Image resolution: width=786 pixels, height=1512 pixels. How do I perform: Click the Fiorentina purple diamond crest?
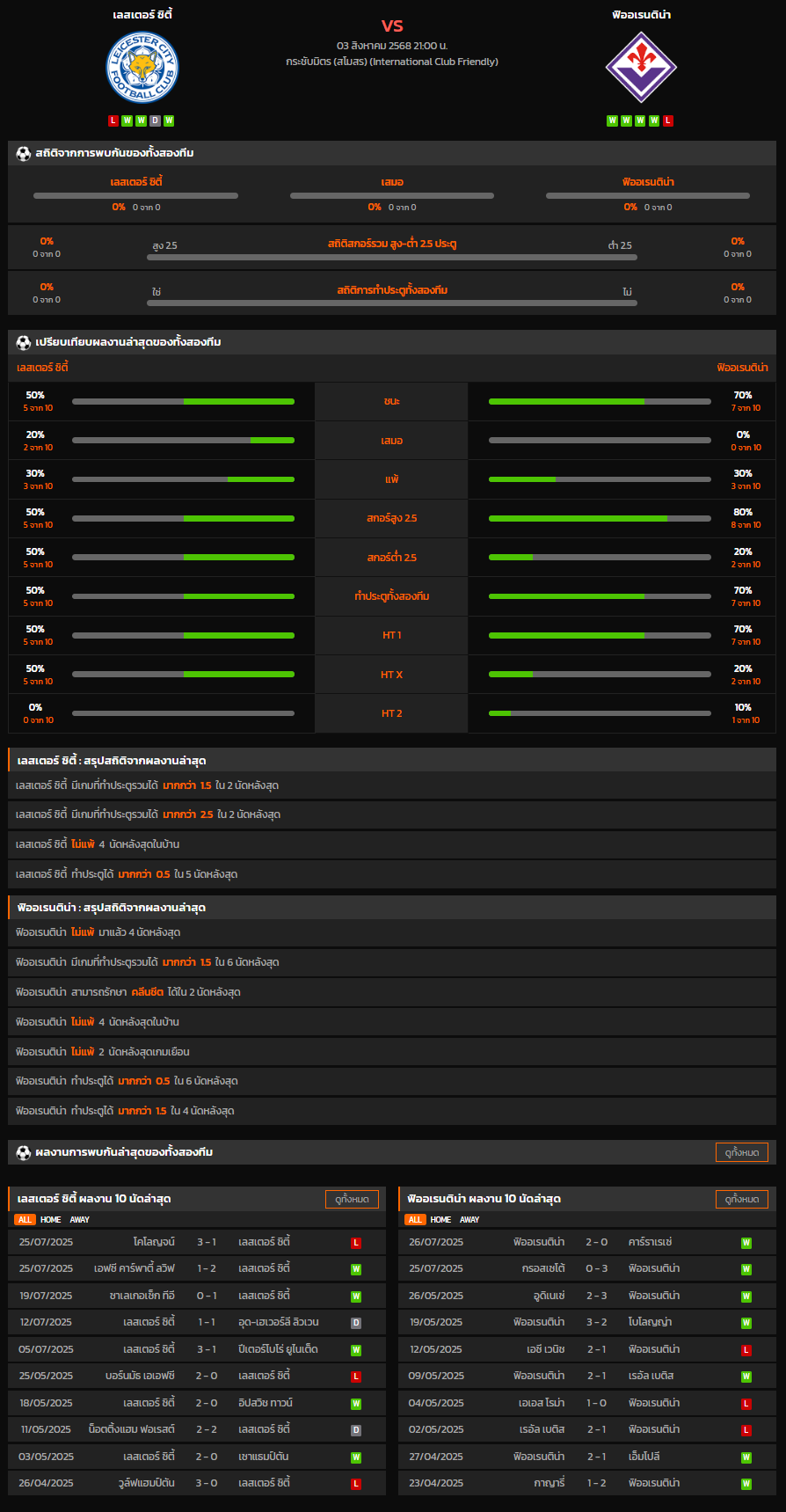(642, 68)
